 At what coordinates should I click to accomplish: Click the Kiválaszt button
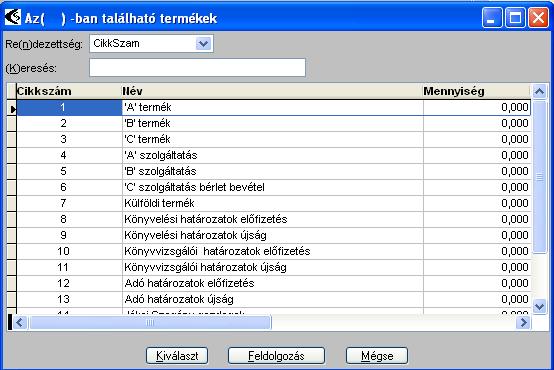click(x=177, y=356)
